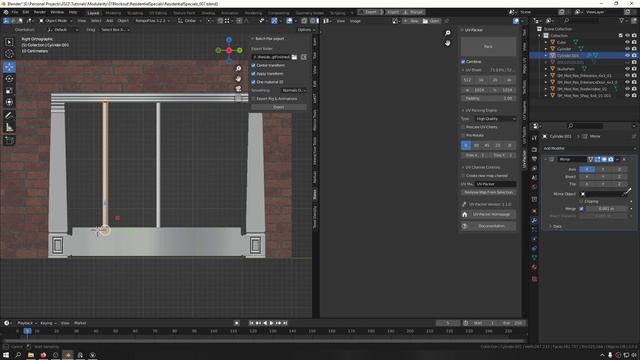Open File Explorer from the taskbar
This screenshot has height=360, width=640.
pos(31,355)
